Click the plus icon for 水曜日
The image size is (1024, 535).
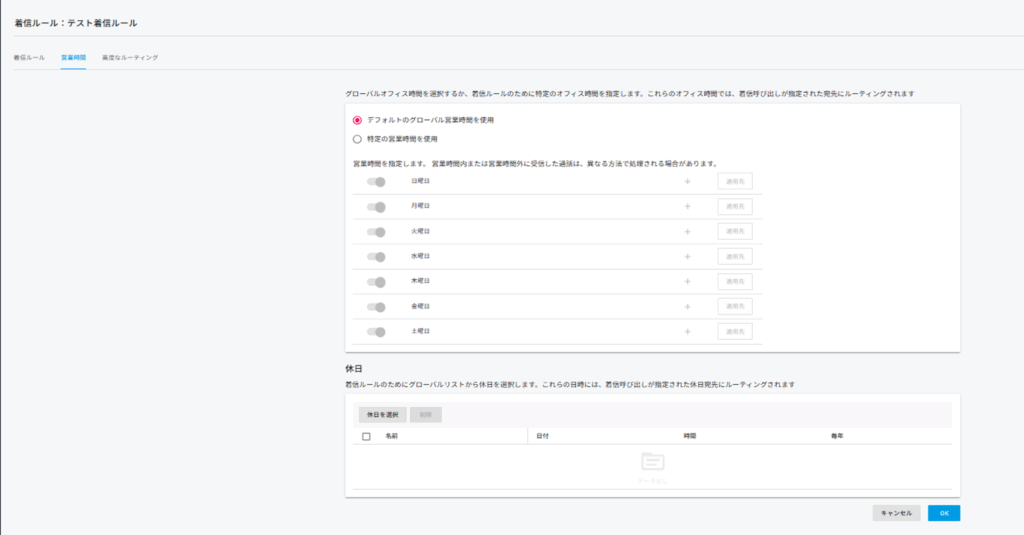click(x=687, y=257)
